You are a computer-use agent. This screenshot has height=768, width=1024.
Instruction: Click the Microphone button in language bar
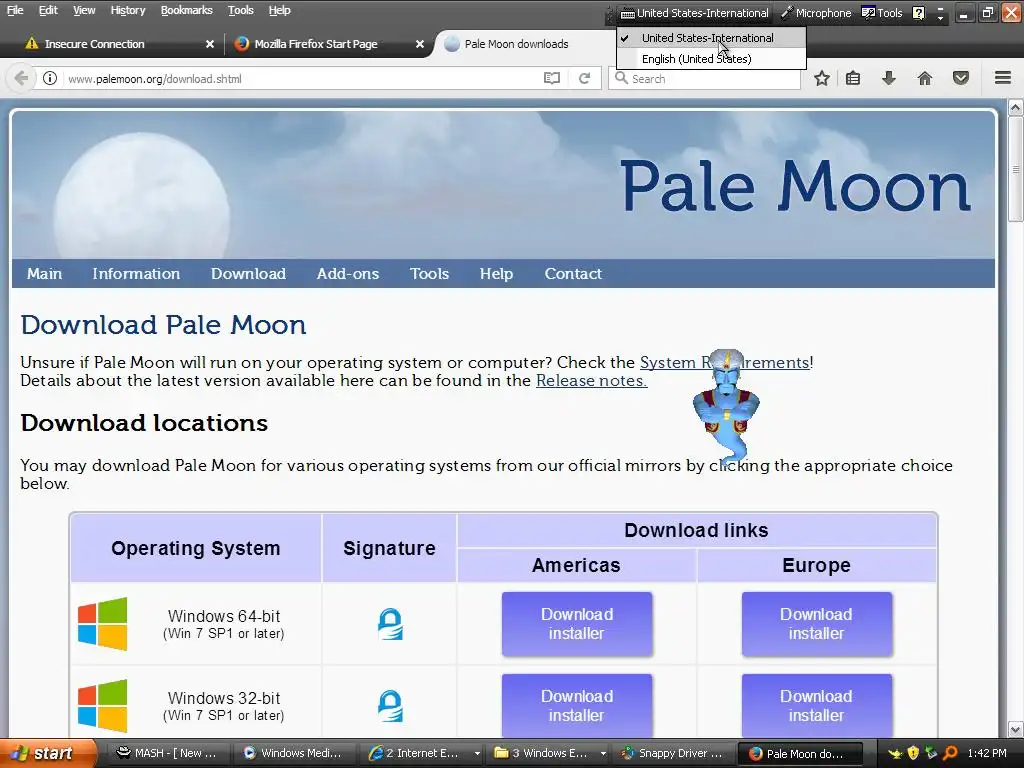point(816,13)
